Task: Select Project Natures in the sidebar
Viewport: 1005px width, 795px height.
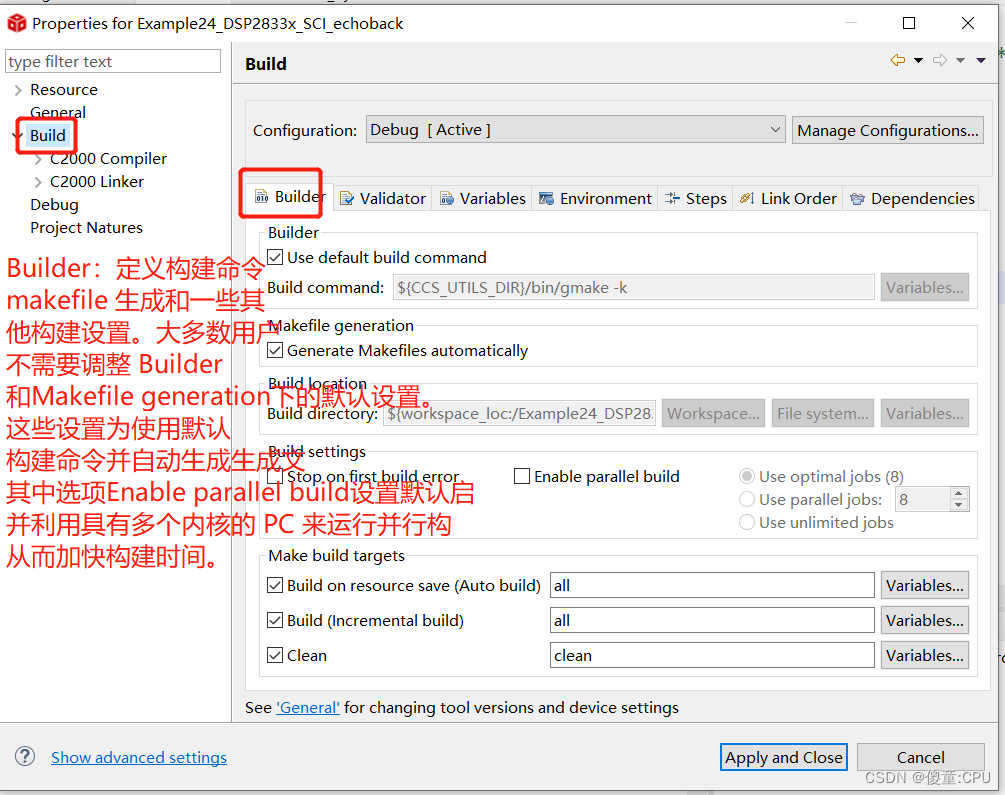Action: [86, 227]
